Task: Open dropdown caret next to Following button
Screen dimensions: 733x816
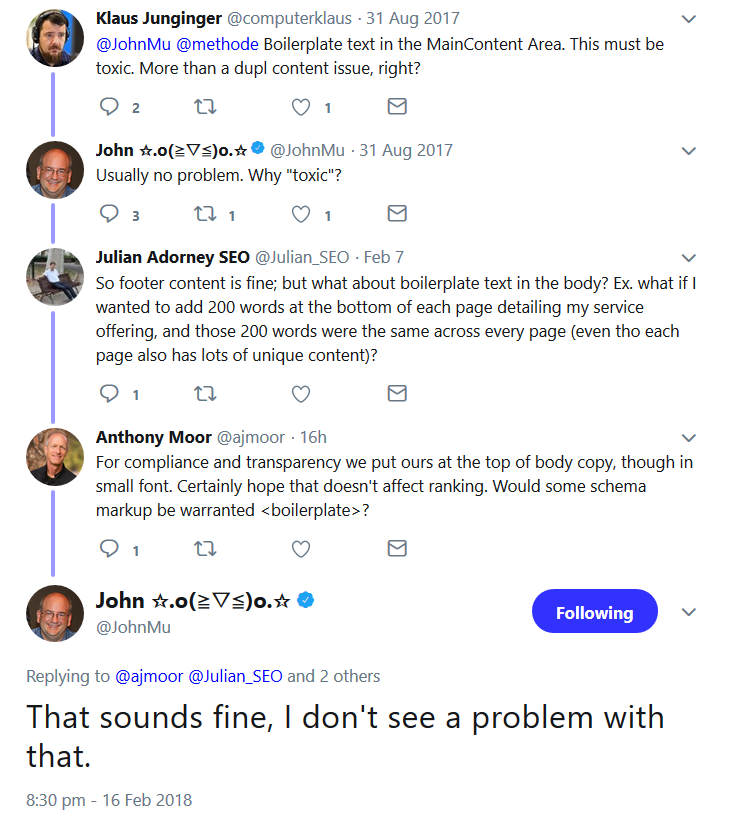Action: point(689,612)
